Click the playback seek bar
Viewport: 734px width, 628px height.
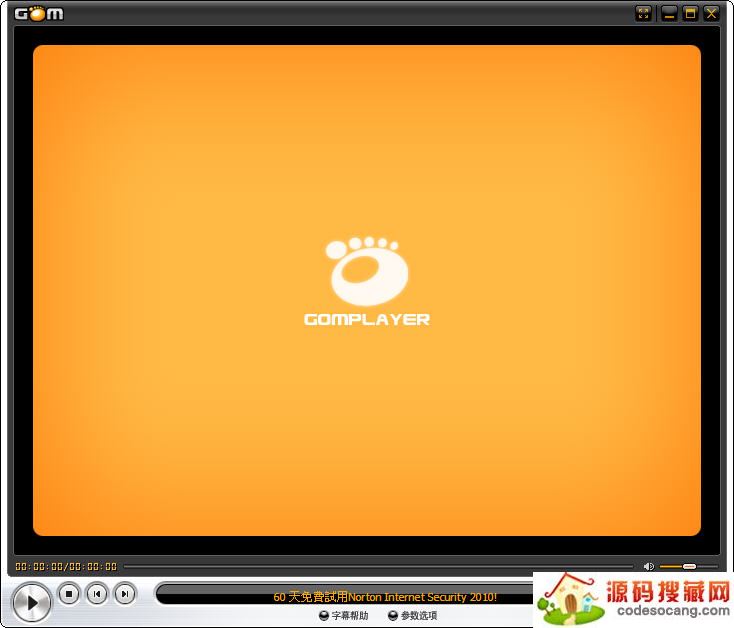pyautogui.click(x=378, y=567)
